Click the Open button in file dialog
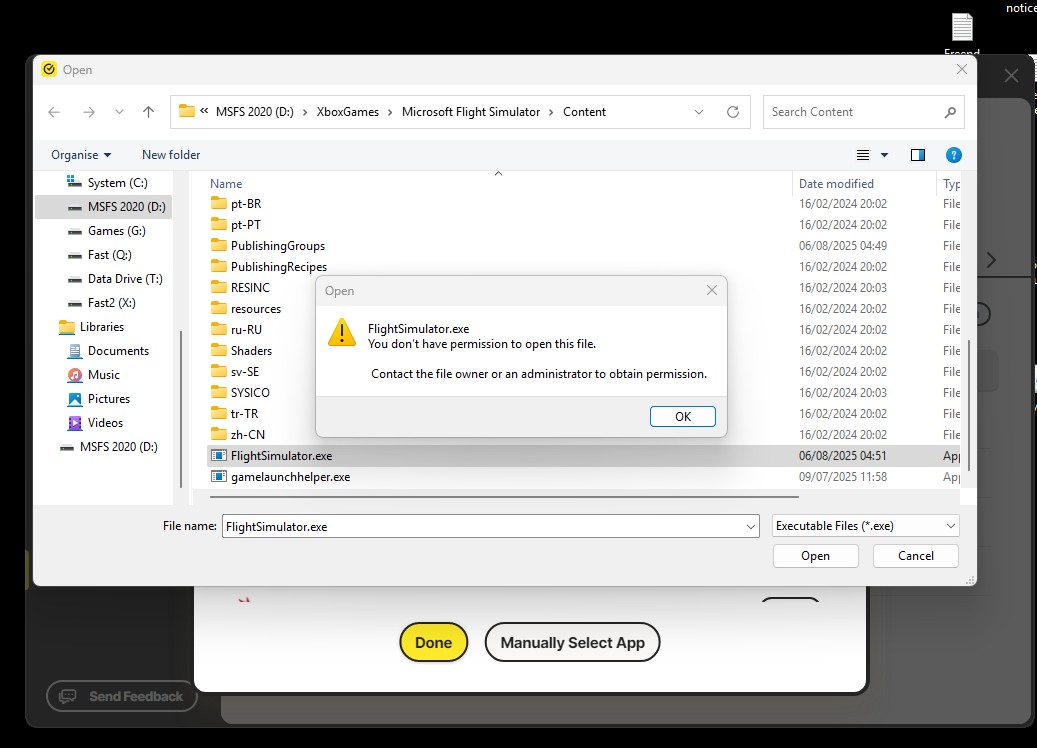The width and height of the screenshot is (1037, 748). 815,556
